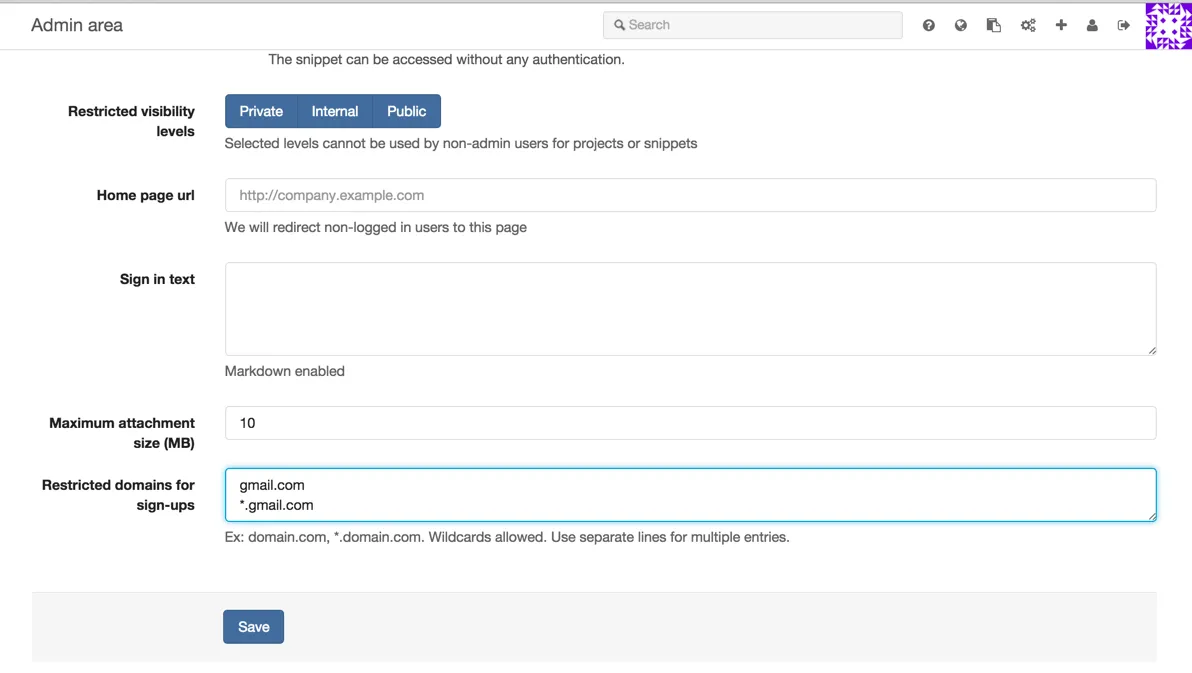Toggle the Public restricted visibility level
The image size is (1192, 673).
407,111
